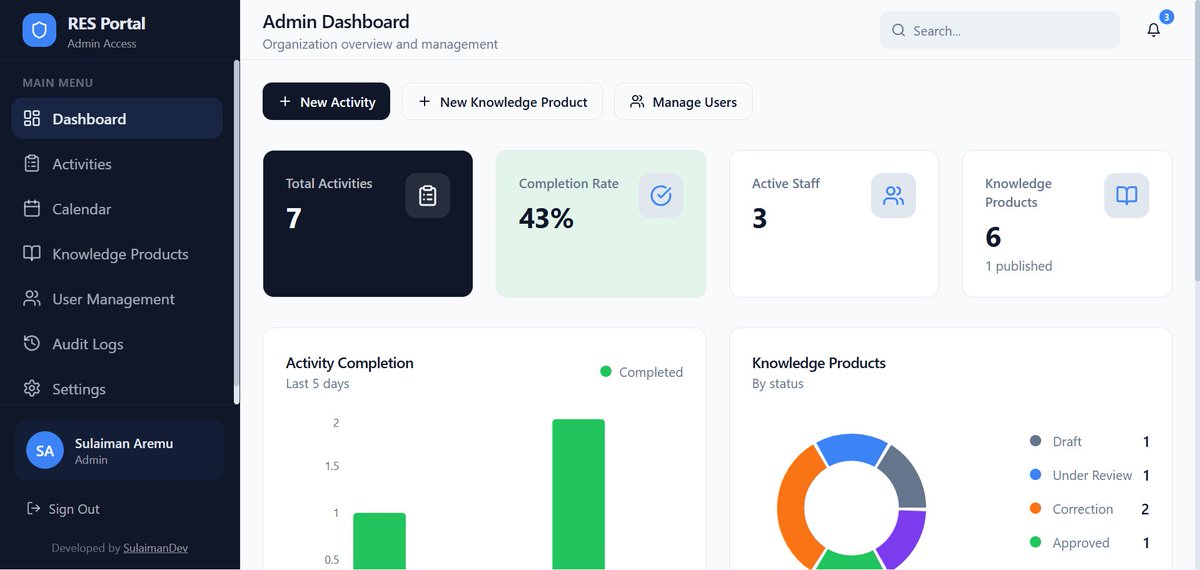Select Knowledge Products in the sidebar
Screen dimensions: 1200x570
tap(117, 253)
